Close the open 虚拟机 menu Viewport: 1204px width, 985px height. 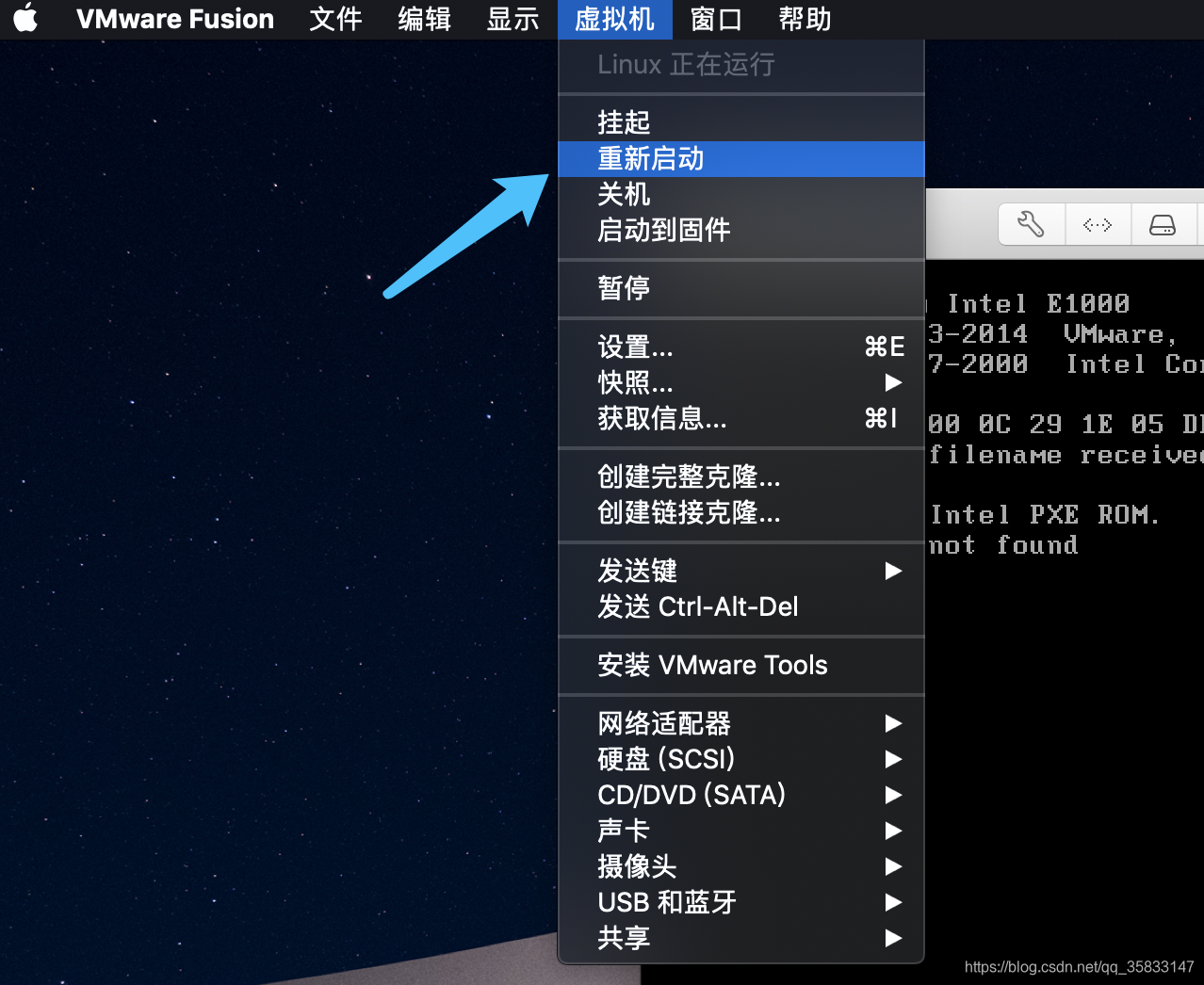(614, 19)
